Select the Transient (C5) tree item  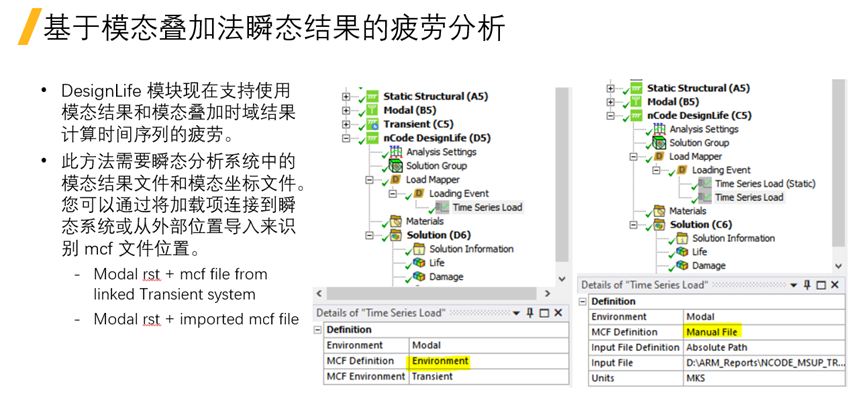[418, 124]
